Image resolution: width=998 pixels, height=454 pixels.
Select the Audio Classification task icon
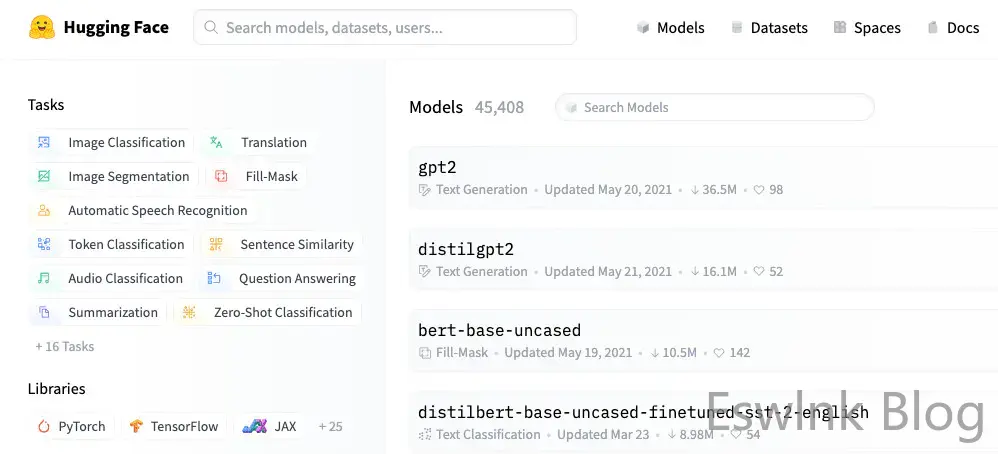[44, 279]
